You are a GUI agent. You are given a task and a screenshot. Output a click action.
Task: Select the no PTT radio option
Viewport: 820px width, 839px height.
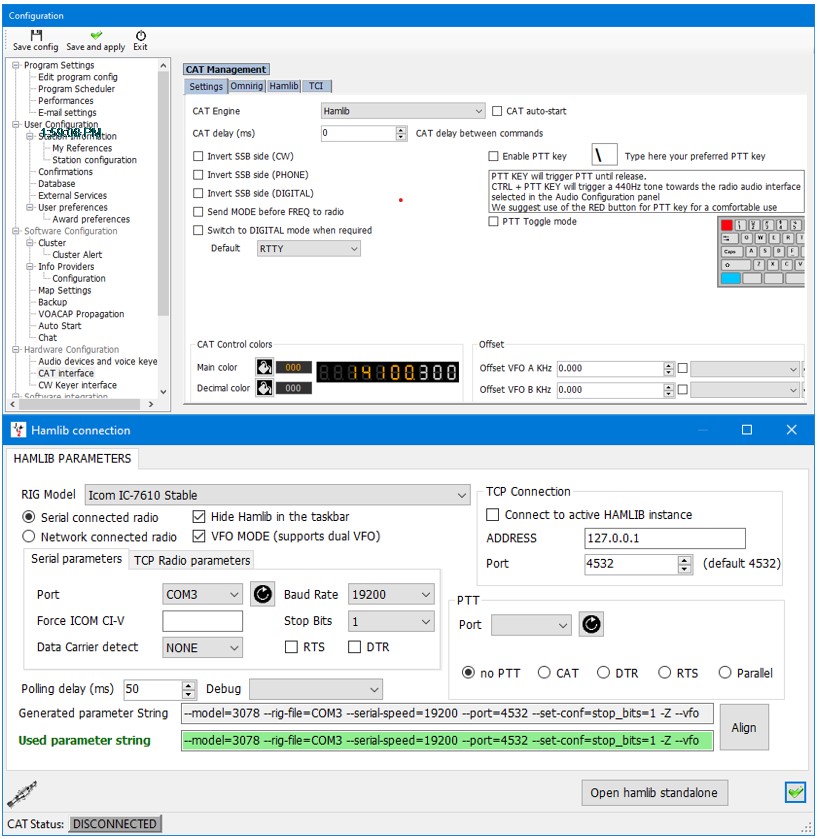click(468, 673)
